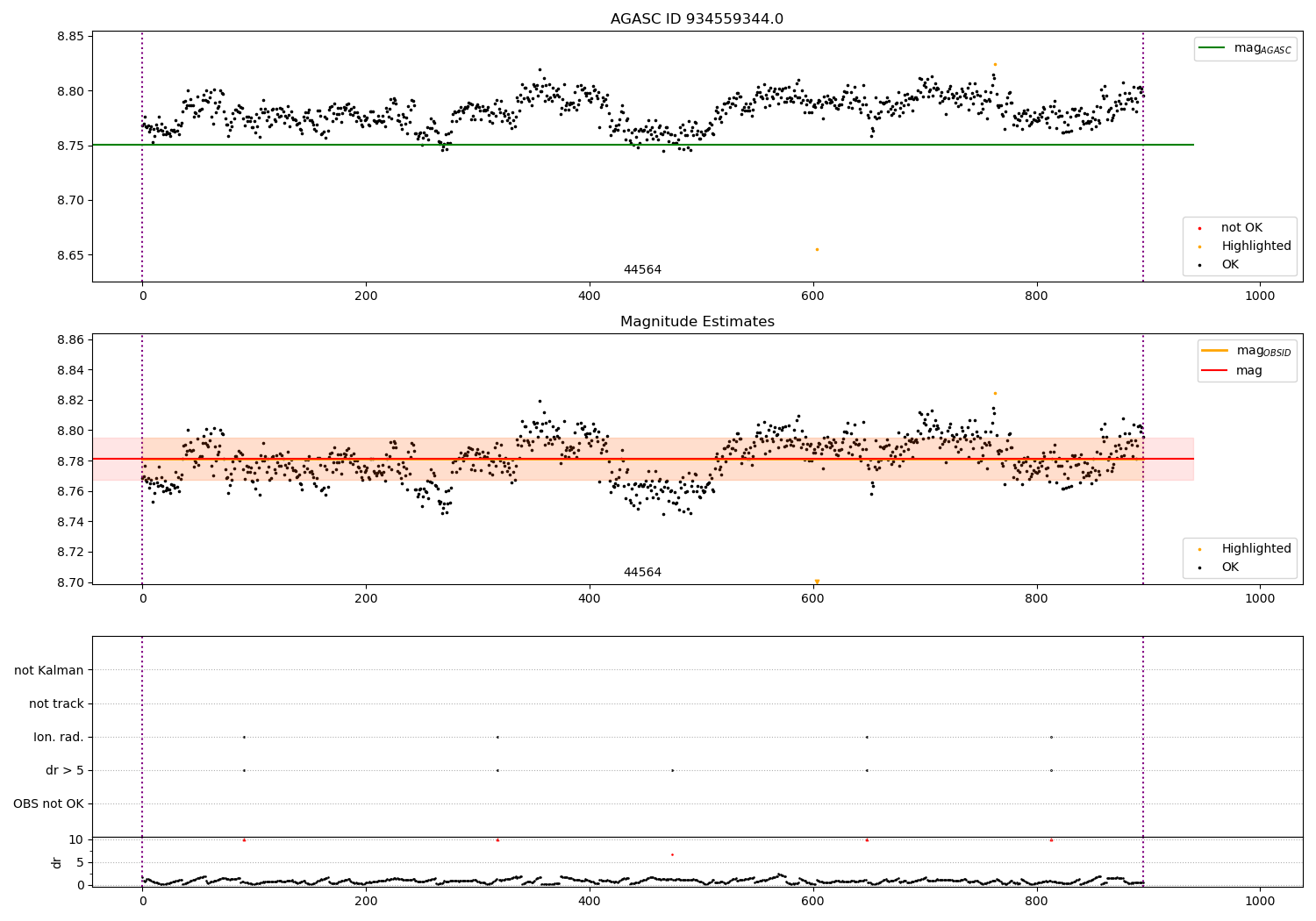Click 'not OK' legend entry in top plot

tap(1241, 228)
